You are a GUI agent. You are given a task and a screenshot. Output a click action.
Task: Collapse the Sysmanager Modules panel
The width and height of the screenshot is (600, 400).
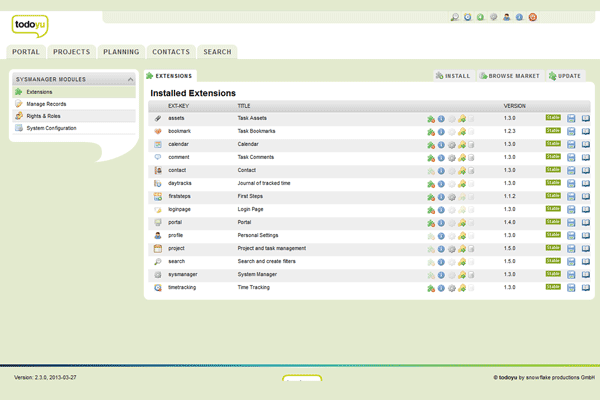click(130, 79)
